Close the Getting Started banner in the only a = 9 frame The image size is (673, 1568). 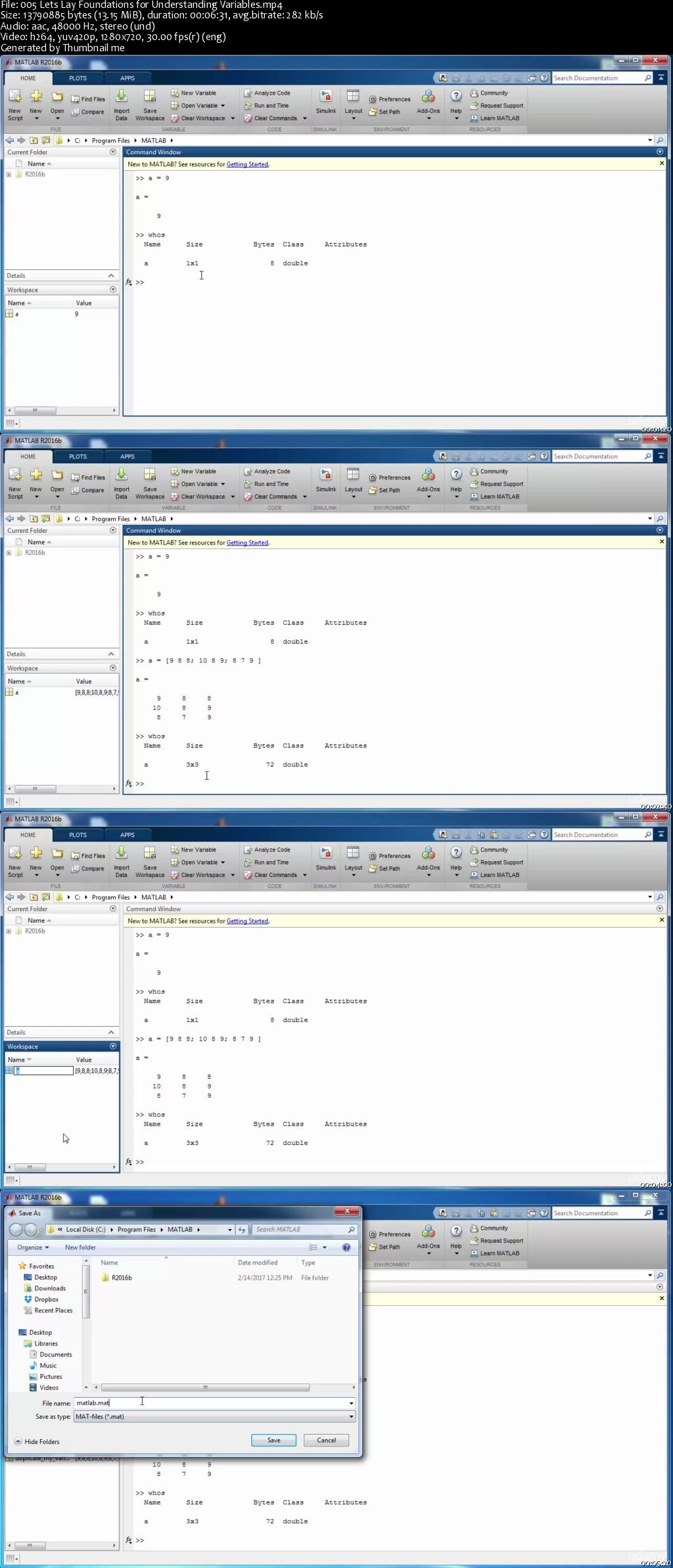[x=662, y=163]
